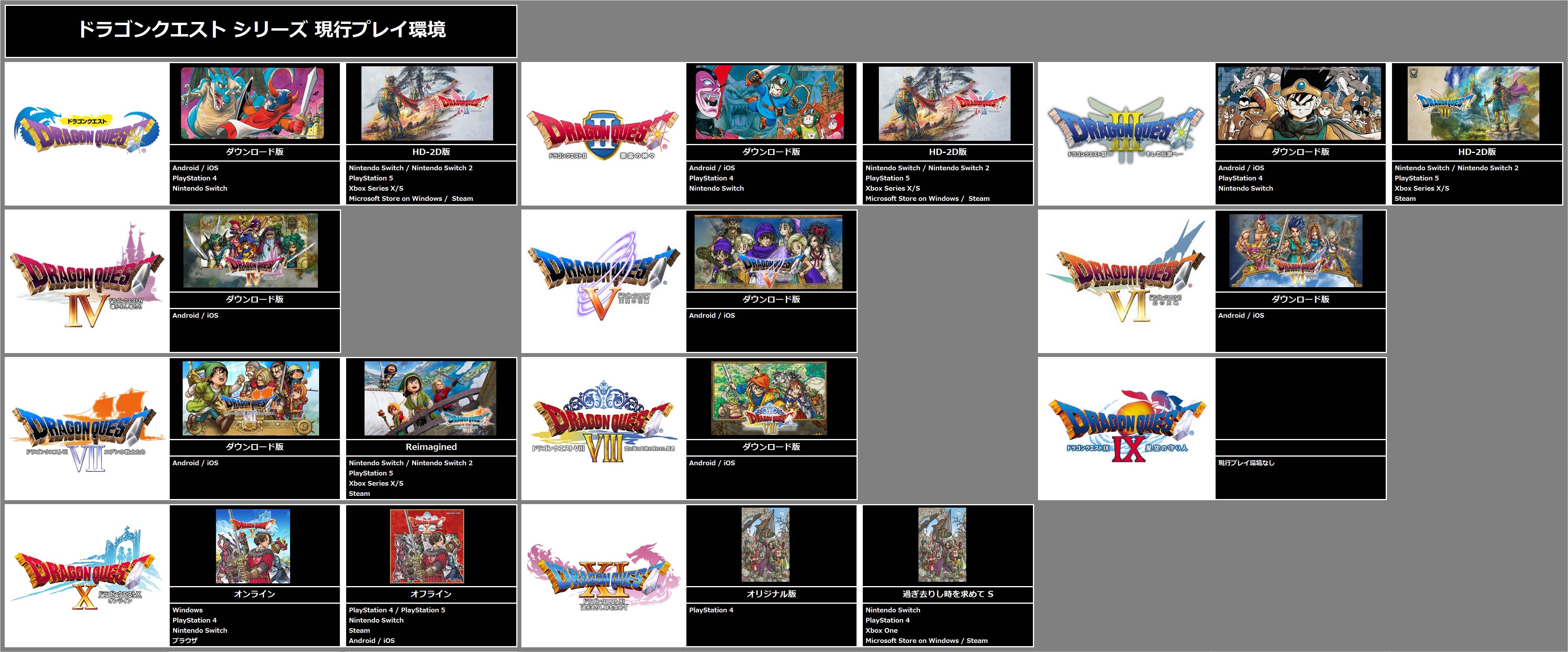Click the Reimagined label under Dragon Quest VII

click(x=431, y=447)
